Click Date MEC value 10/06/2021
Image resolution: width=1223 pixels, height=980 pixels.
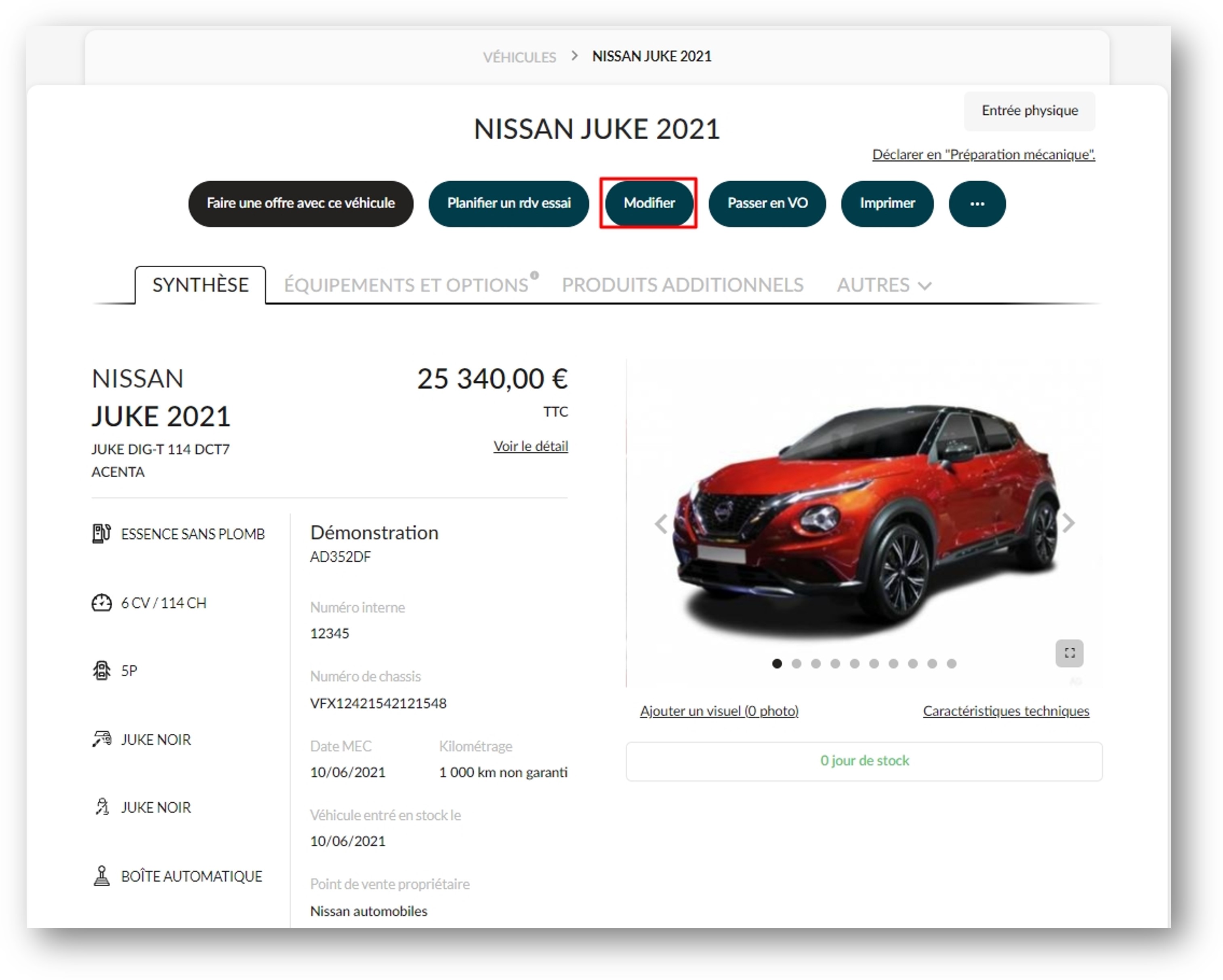348,772
